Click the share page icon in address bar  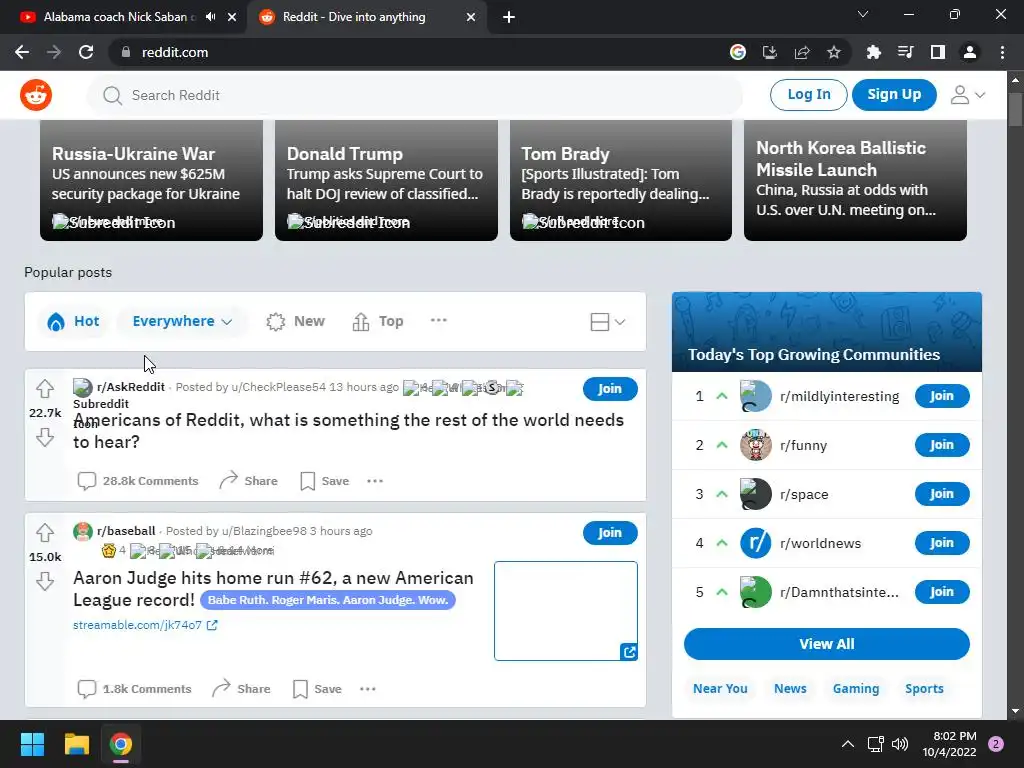point(802,52)
